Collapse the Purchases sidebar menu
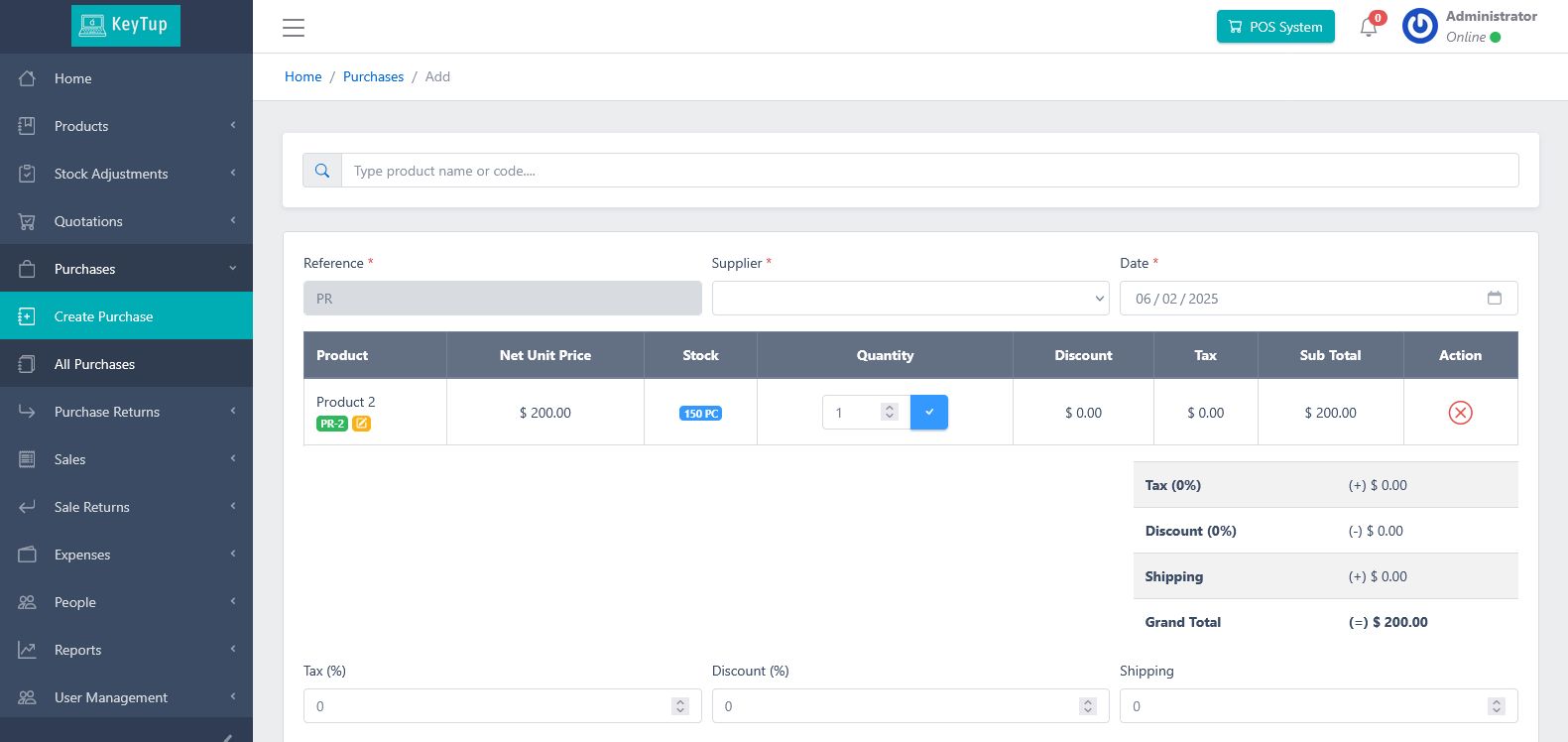 coord(126,269)
